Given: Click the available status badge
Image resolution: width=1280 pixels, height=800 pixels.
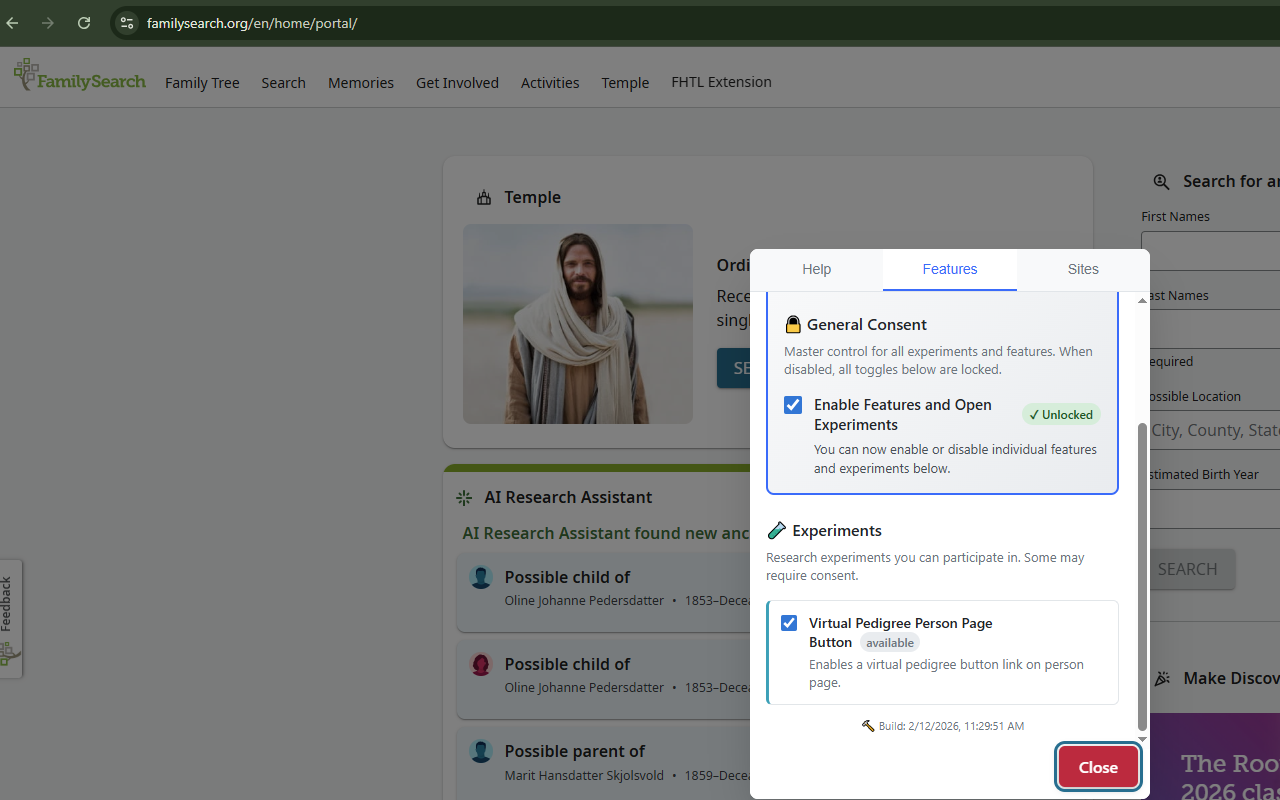Looking at the screenshot, I should [889, 642].
